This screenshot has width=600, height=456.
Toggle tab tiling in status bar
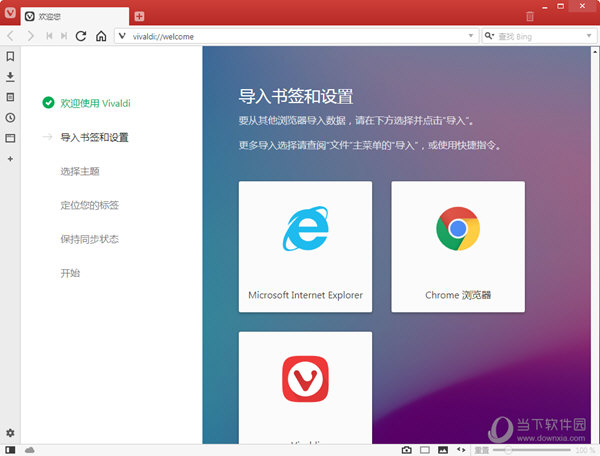(x=425, y=450)
